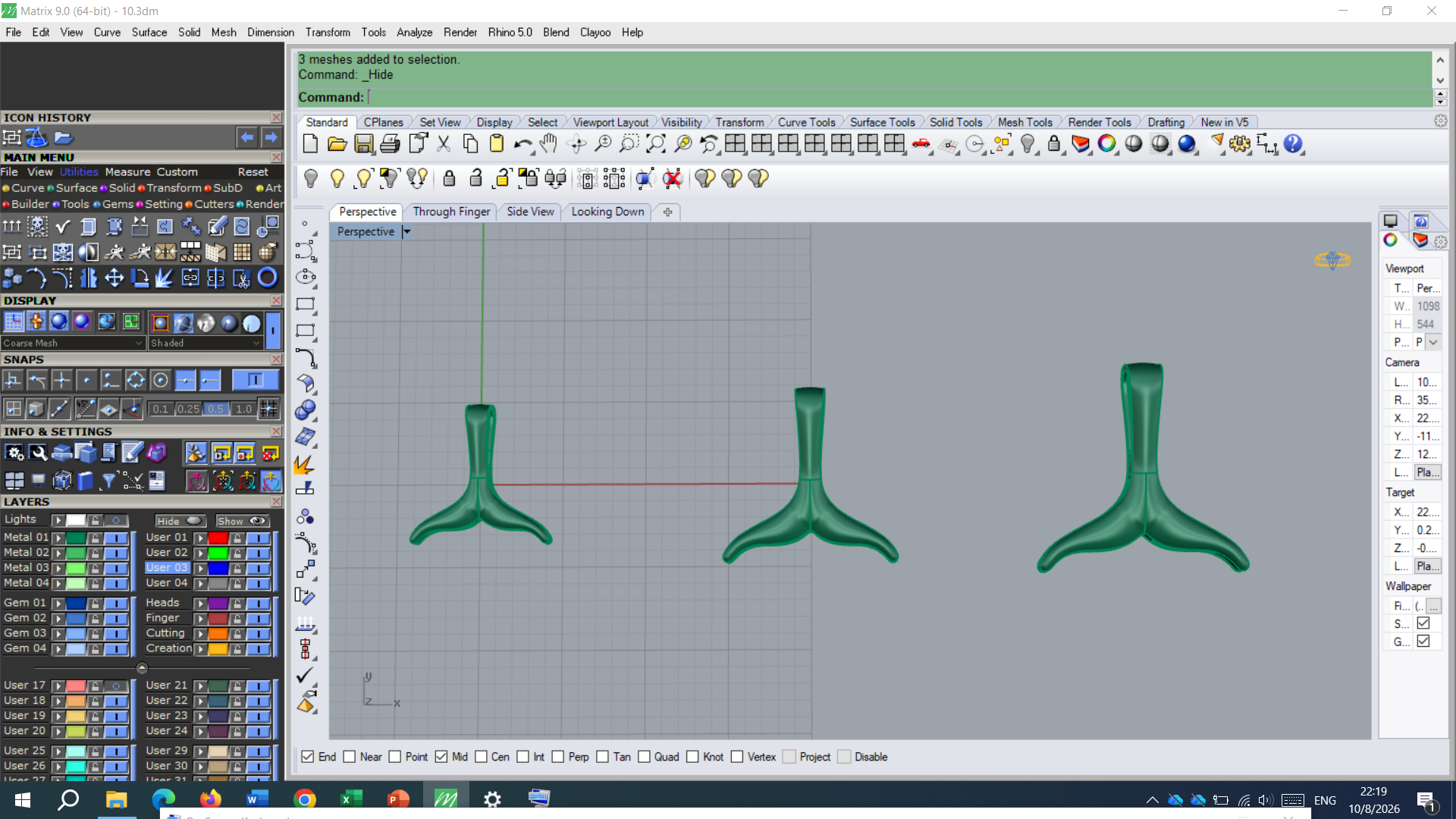Image resolution: width=1456 pixels, height=819 pixels.
Task: Click the Options gear icon in Standard toolbar
Action: [1240, 144]
